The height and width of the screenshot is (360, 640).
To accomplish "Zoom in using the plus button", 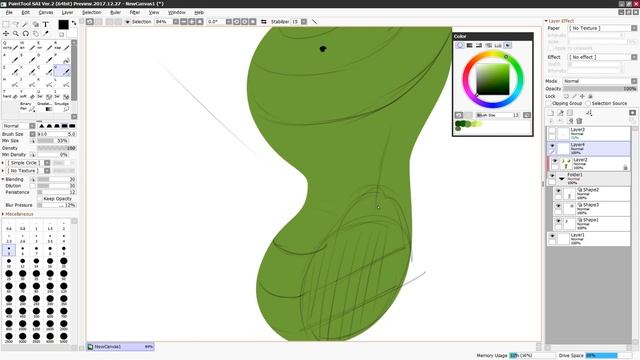I will (x=191, y=22).
